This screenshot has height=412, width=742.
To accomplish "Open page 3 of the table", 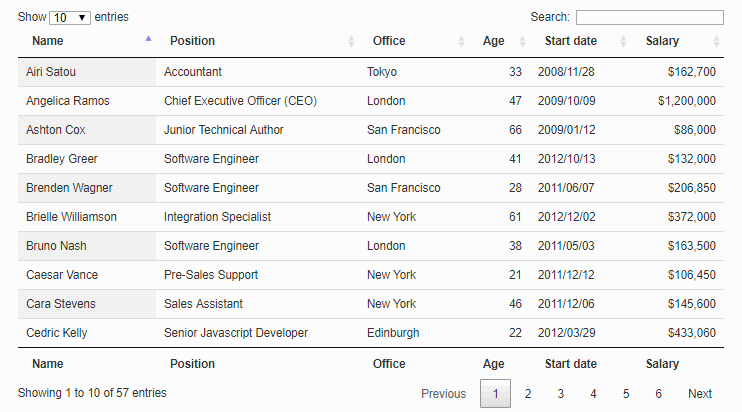I will coord(561,394).
